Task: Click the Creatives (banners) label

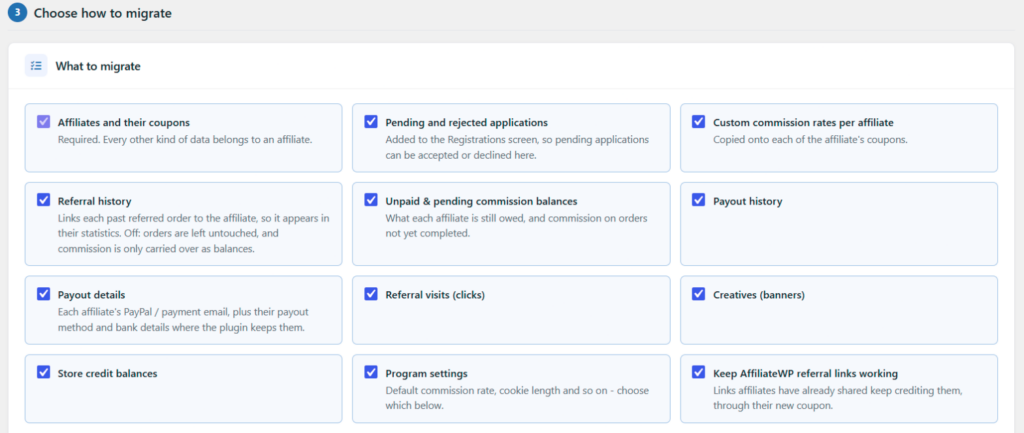Action: pos(759,295)
